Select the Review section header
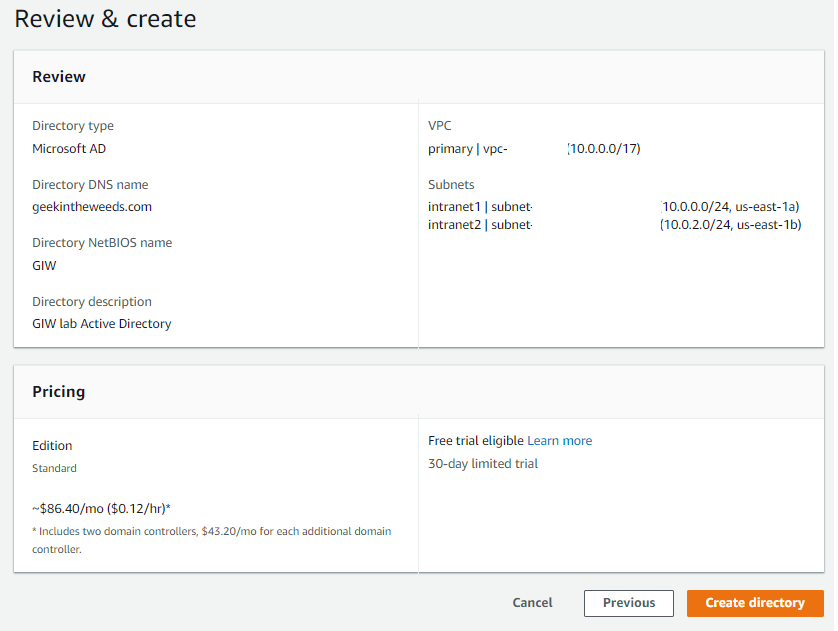Screen dimensions: 838x631 (x=59, y=77)
